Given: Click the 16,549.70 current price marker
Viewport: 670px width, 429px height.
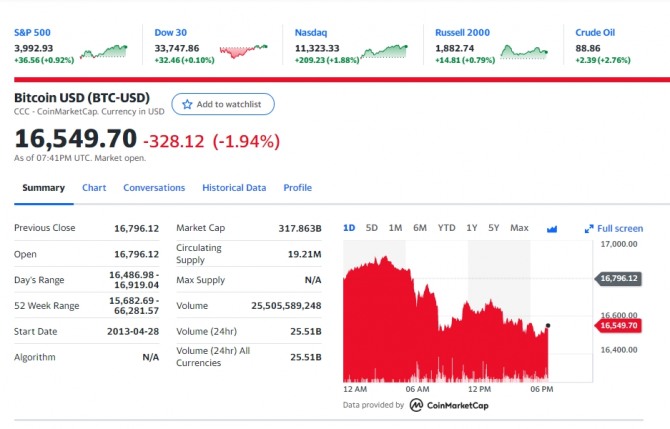Looking at the screenshot, I should click(618, 326).
